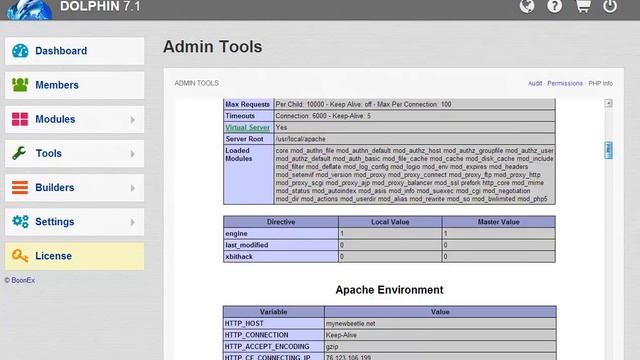Select the Timeouts row label
This screenshot has height=360, width=640.
point(248,116)
